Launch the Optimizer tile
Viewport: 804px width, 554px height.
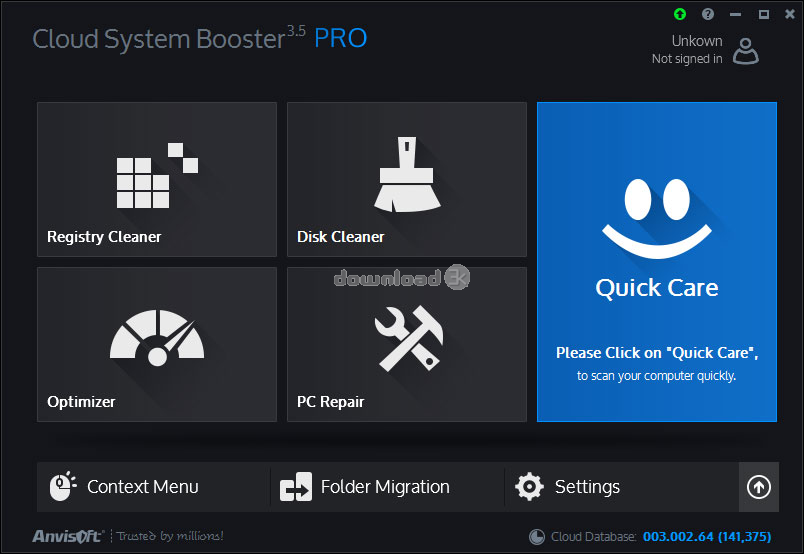click(x=157, y=344)
